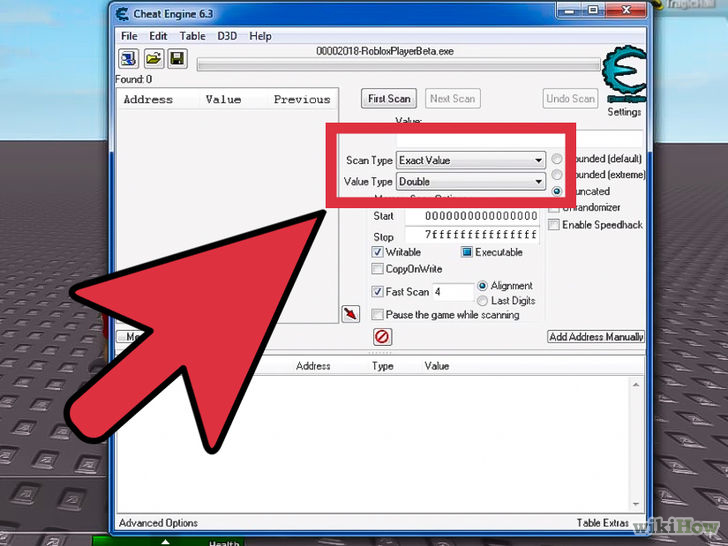Select the Alignment radio button
Viewport: 728px width, 546px height.
point(482,286)
